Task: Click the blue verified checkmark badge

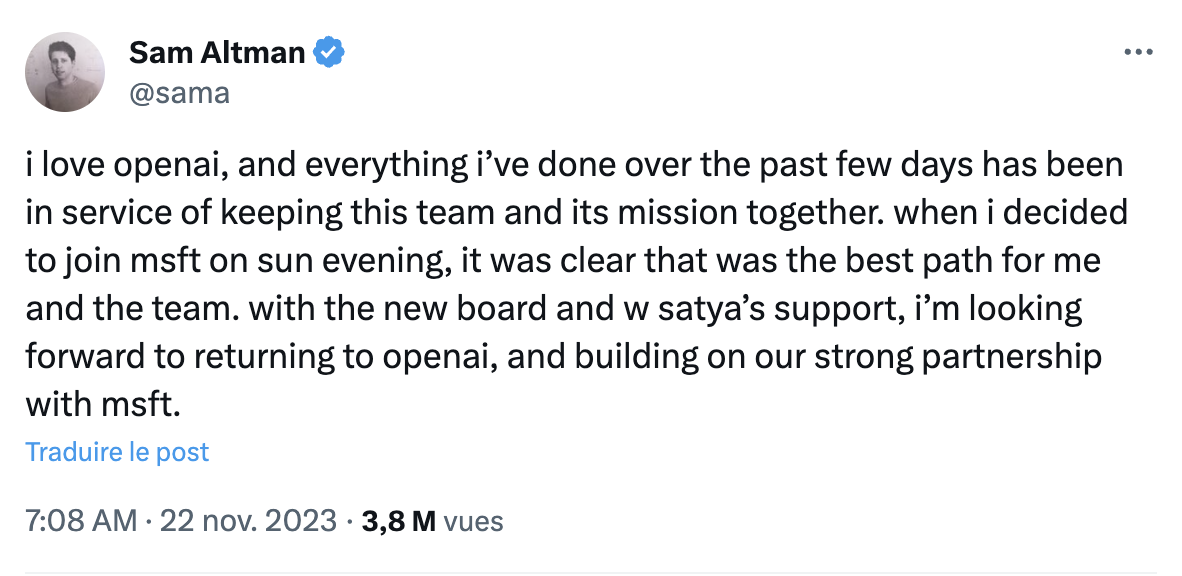Action: point(329,54)
